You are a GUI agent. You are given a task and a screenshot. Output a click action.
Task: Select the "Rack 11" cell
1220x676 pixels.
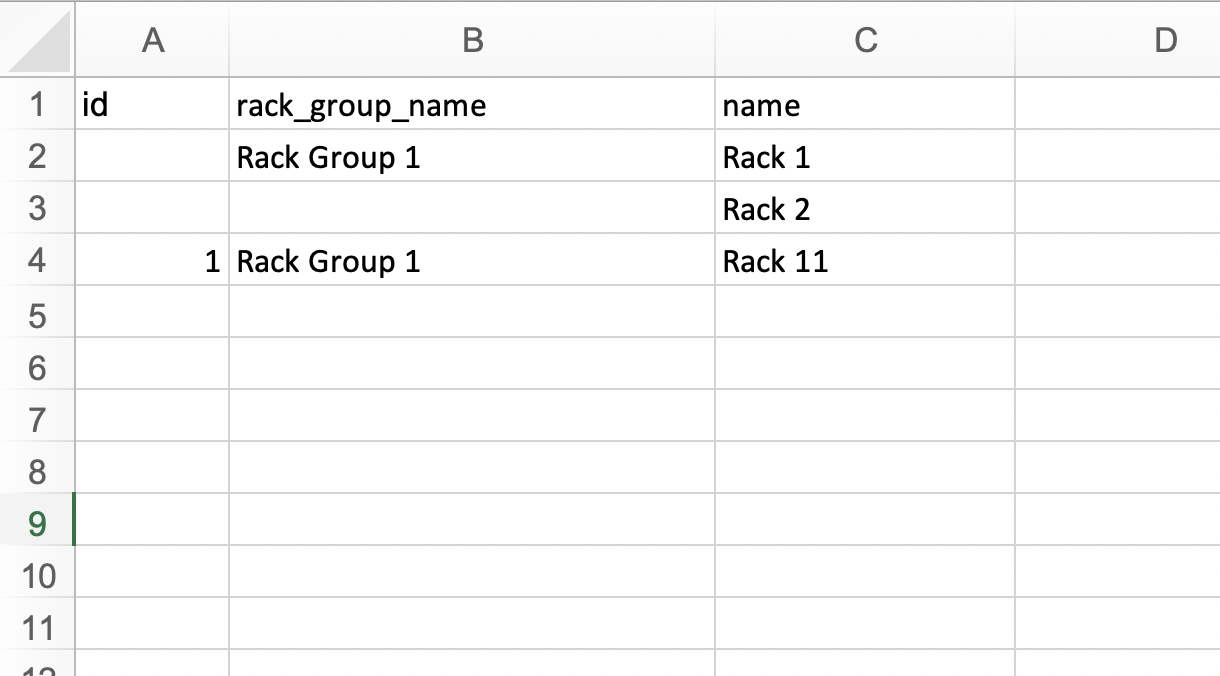865,260
